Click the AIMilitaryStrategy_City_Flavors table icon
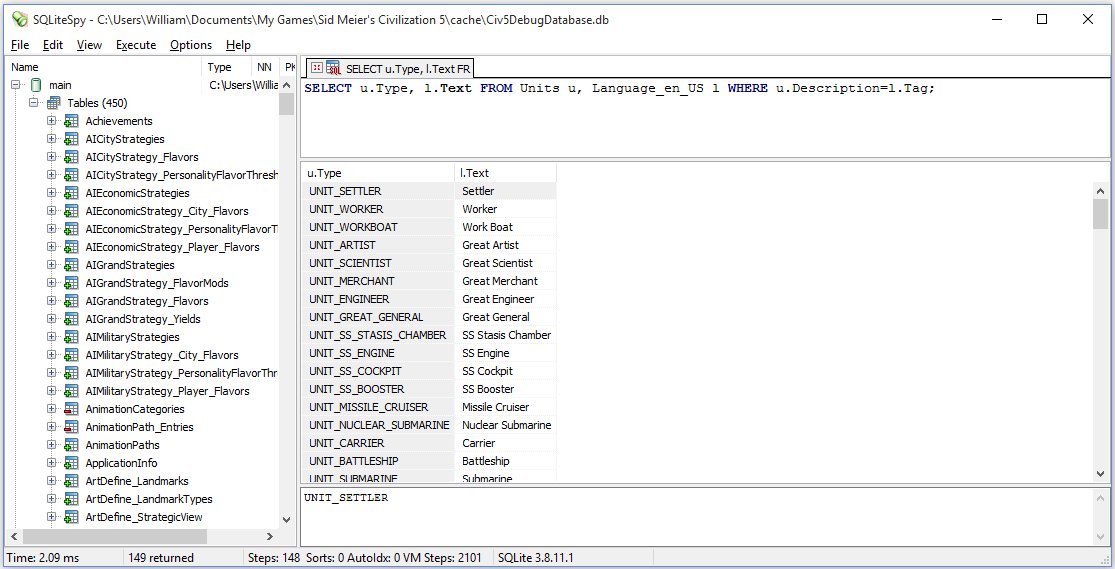Viewport: 1115px width, 569px height. pos(71,355)
